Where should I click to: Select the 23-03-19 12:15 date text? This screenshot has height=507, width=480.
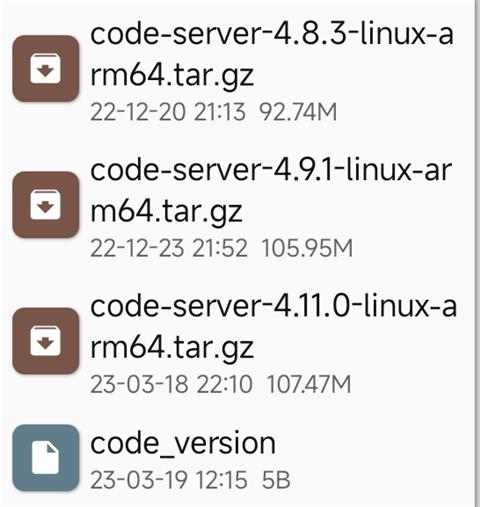[169, 480]
